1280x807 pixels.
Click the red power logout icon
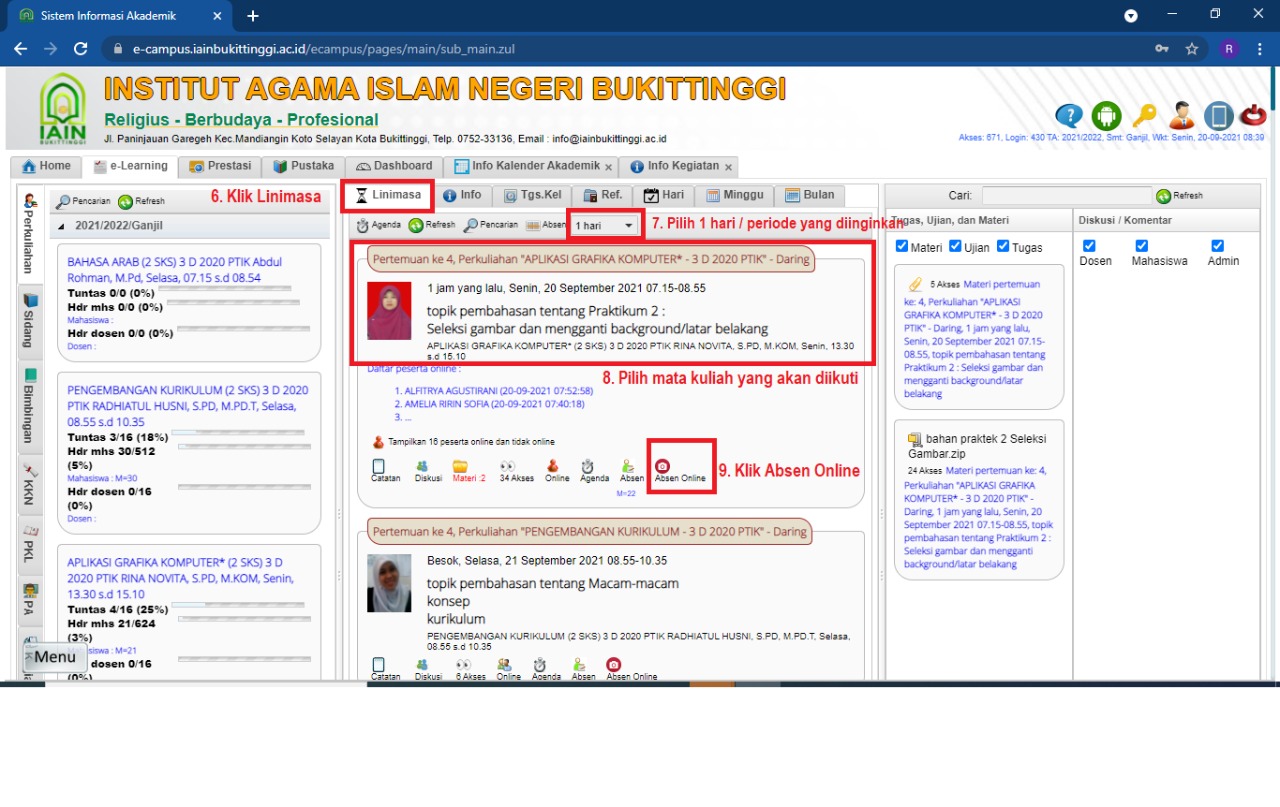click(x=1253, y=117)
